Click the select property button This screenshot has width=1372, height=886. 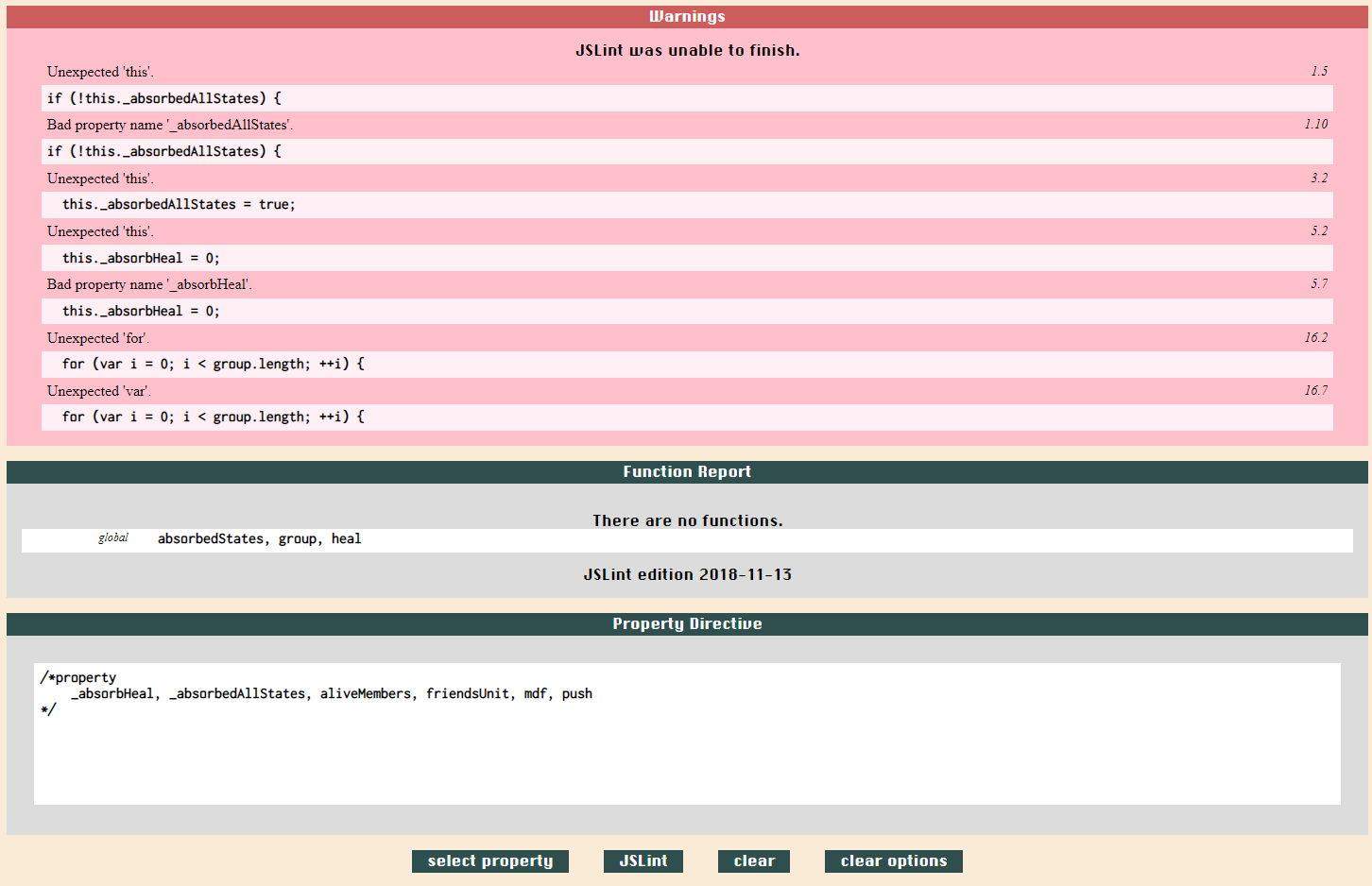coord(489,860)
